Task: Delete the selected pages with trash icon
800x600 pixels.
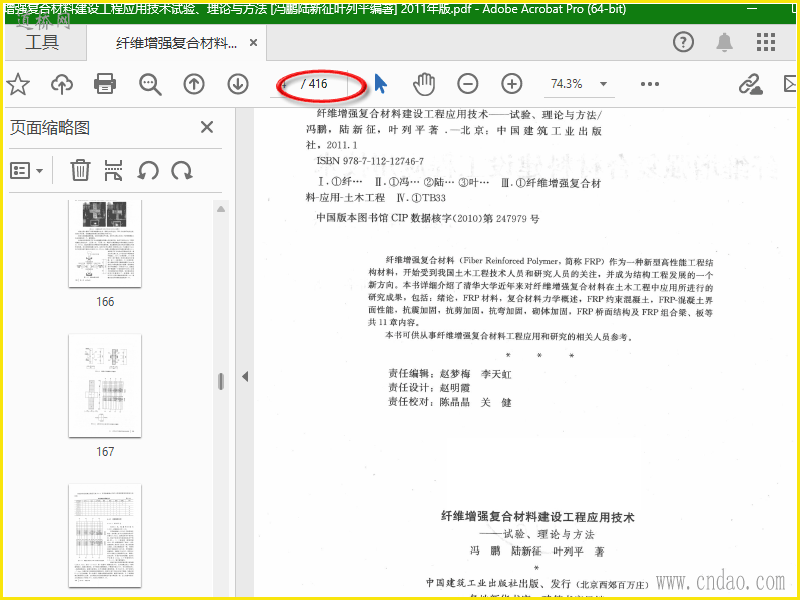Action: point(80,170)
